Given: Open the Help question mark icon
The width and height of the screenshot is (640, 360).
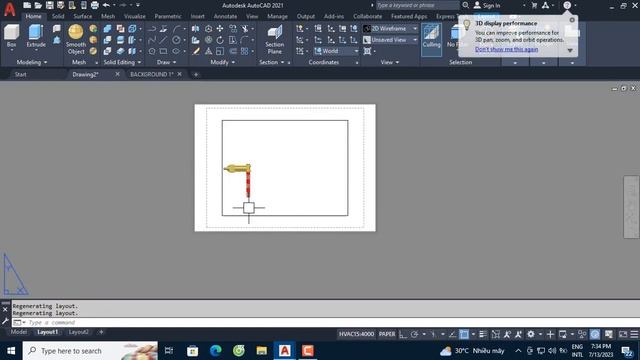Looking at the screenshot, I should pos(567,5).
